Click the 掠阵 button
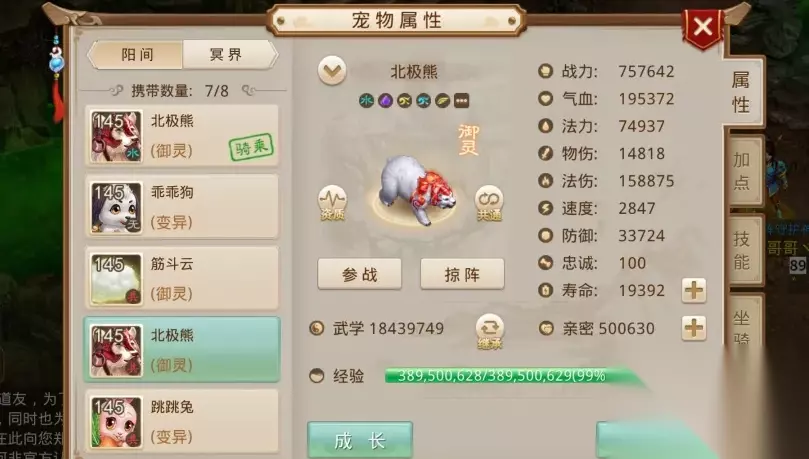Viewport: 809px width, 459px height. click(x=462, y=274)
